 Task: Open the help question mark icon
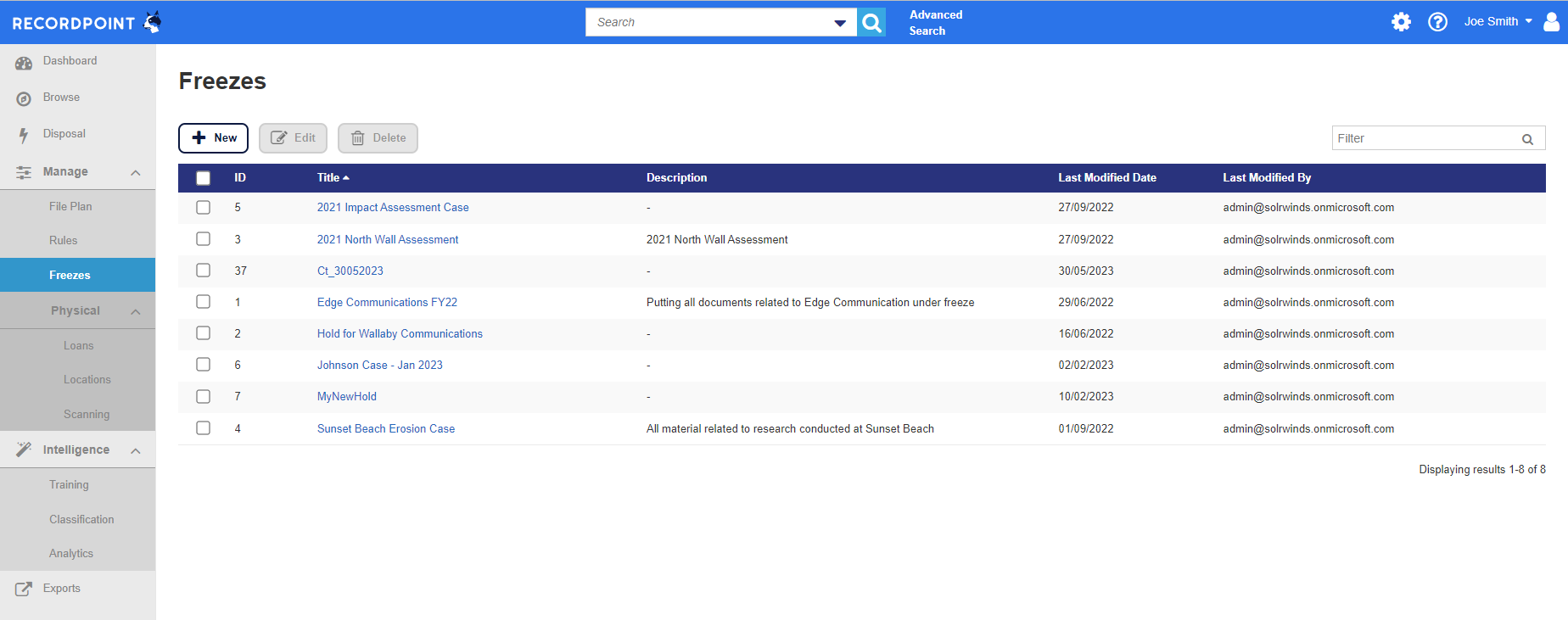pos(1437,22)
